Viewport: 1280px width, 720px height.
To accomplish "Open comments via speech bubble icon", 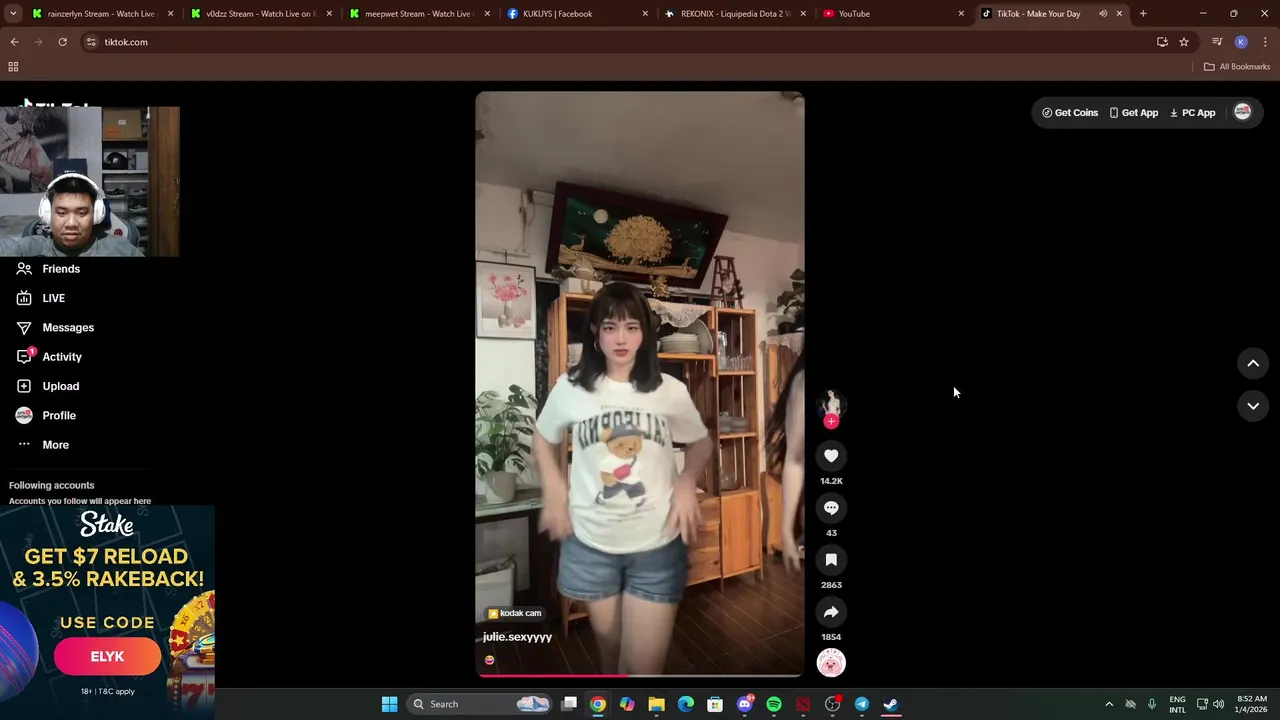I will pyautogui.click(x=831, y=508).
